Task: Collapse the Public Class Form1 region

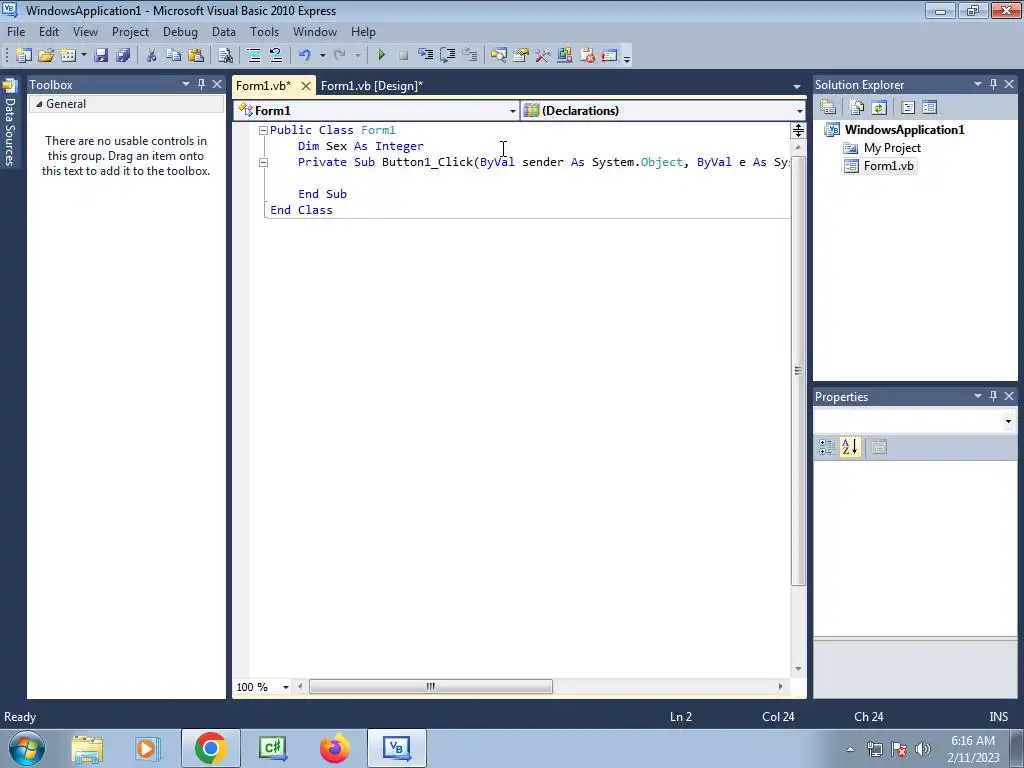Action: (x=263, y=131)
